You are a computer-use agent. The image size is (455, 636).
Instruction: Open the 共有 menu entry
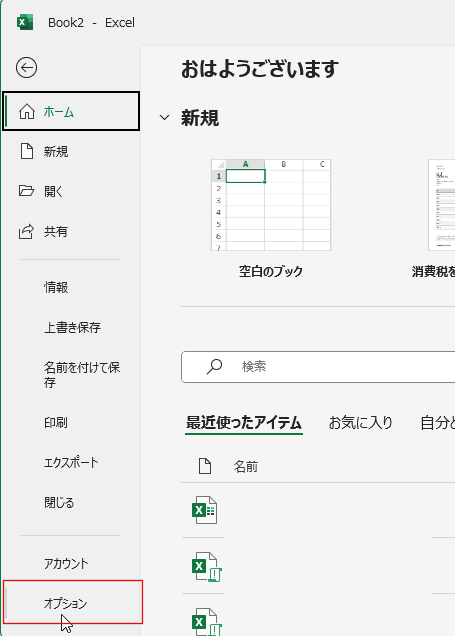(71, 231)
